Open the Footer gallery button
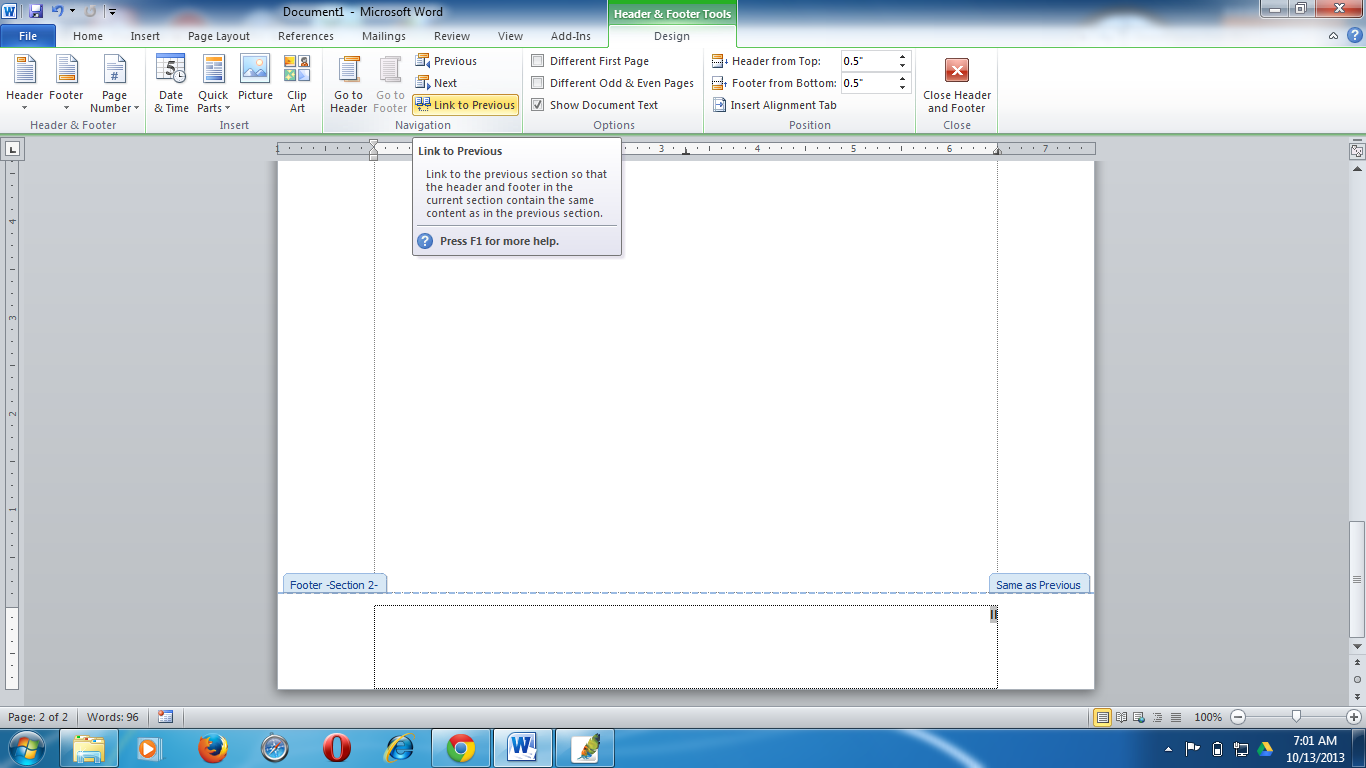Screen dimensions: 1366x768 (66, 84)
